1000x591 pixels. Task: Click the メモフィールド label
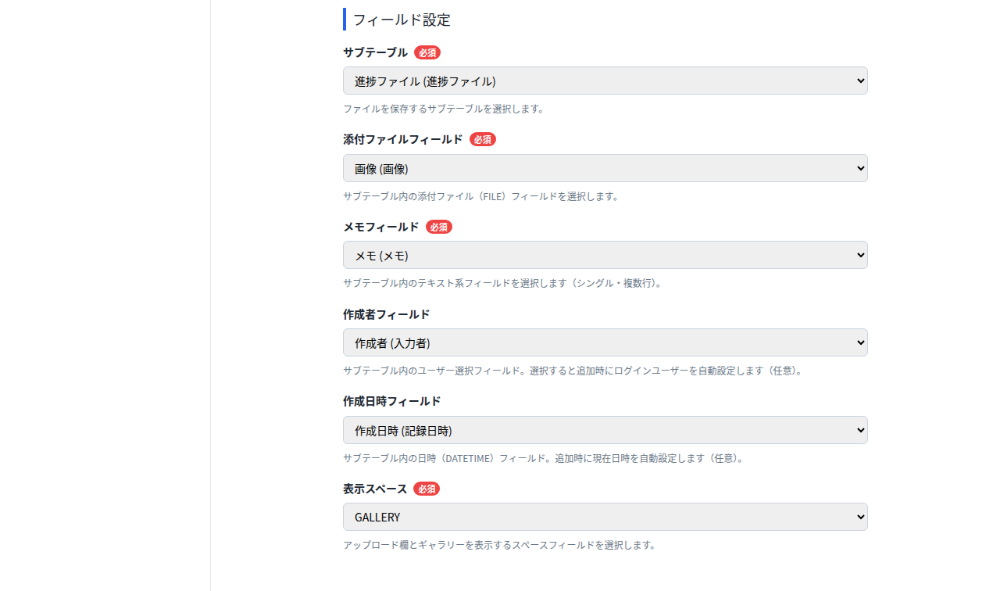pyautogui.click(x=381, y=227)
